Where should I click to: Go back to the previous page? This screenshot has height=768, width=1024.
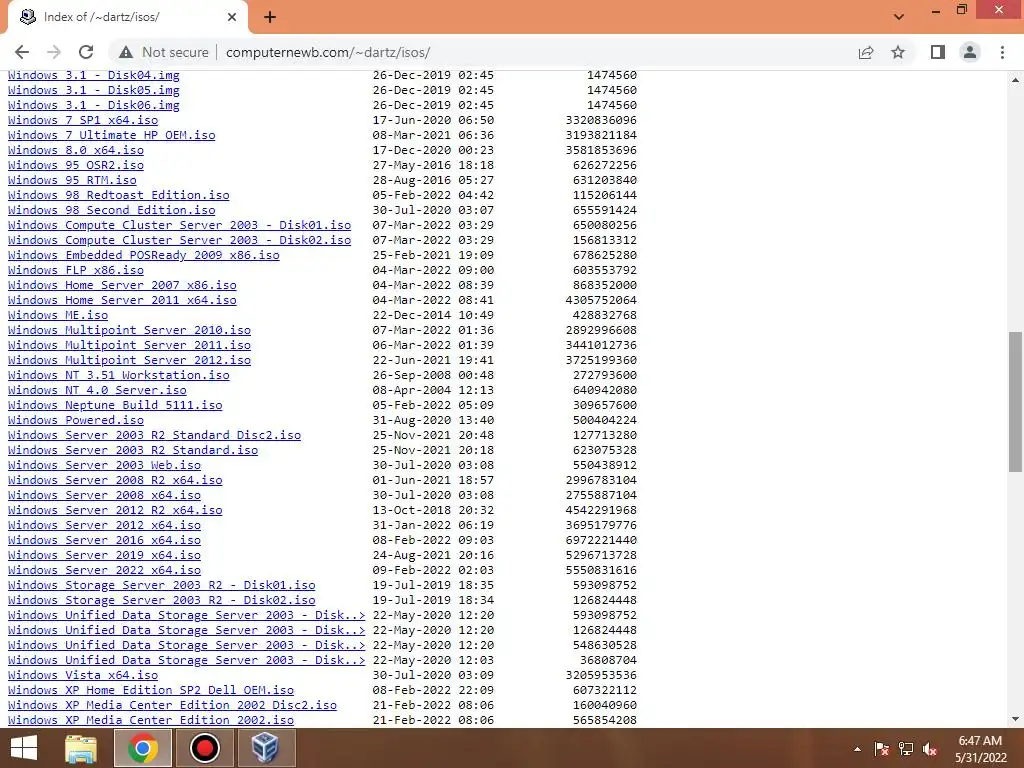click(x=22, y=52)
